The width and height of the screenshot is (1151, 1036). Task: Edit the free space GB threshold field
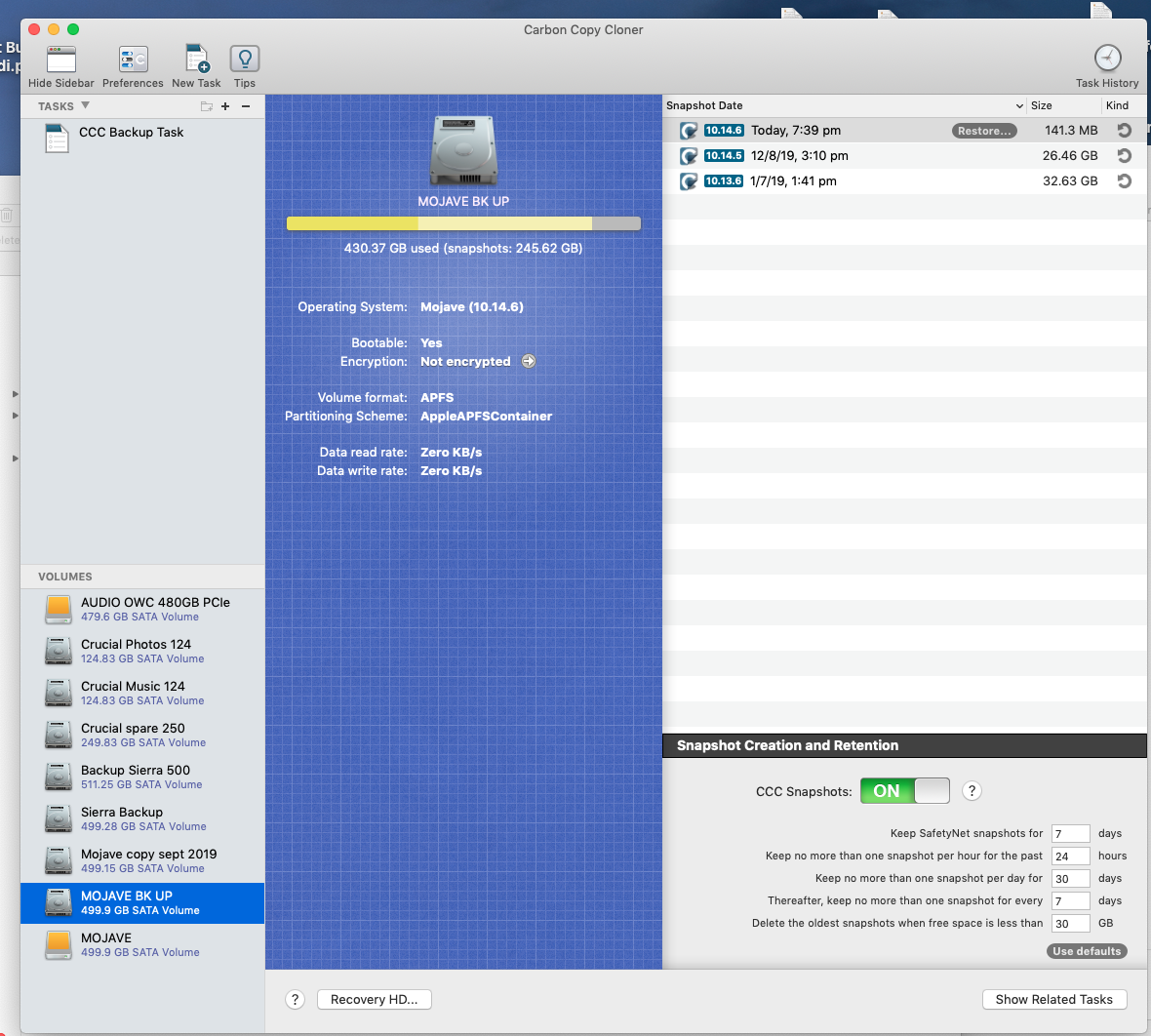(x=1070, y=924)
